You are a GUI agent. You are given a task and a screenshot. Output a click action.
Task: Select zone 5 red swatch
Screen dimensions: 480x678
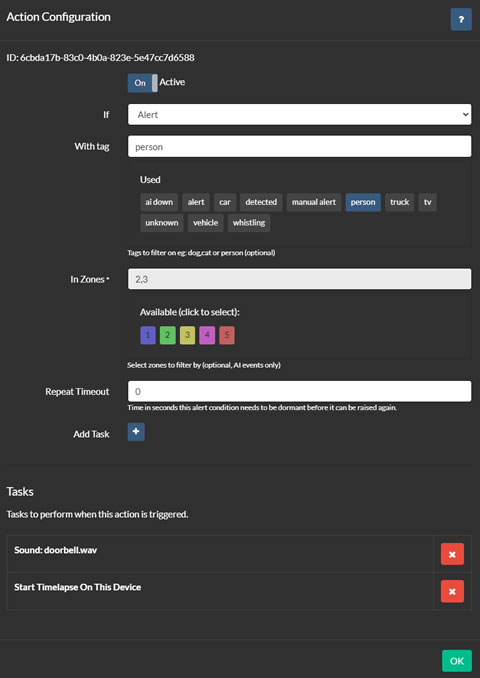tap(227, 335)
